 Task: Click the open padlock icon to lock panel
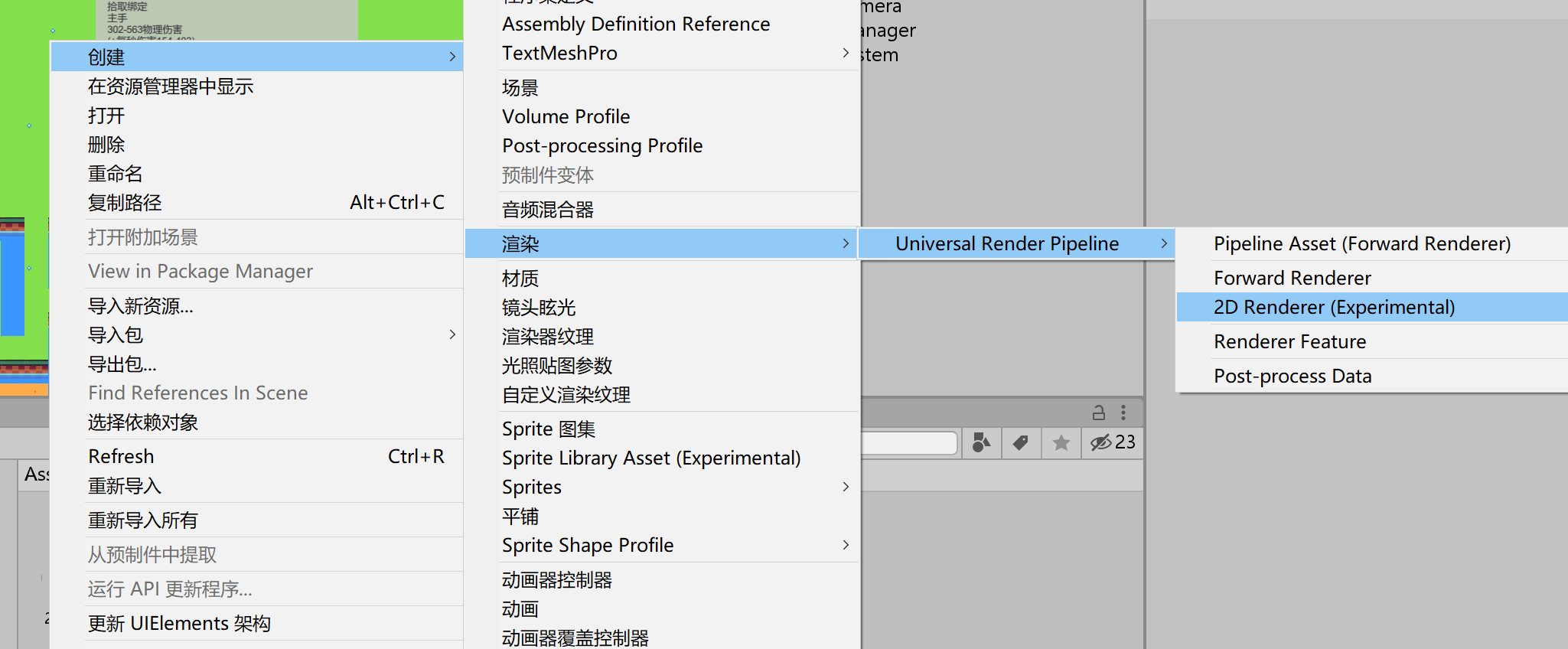point(1098,413)
